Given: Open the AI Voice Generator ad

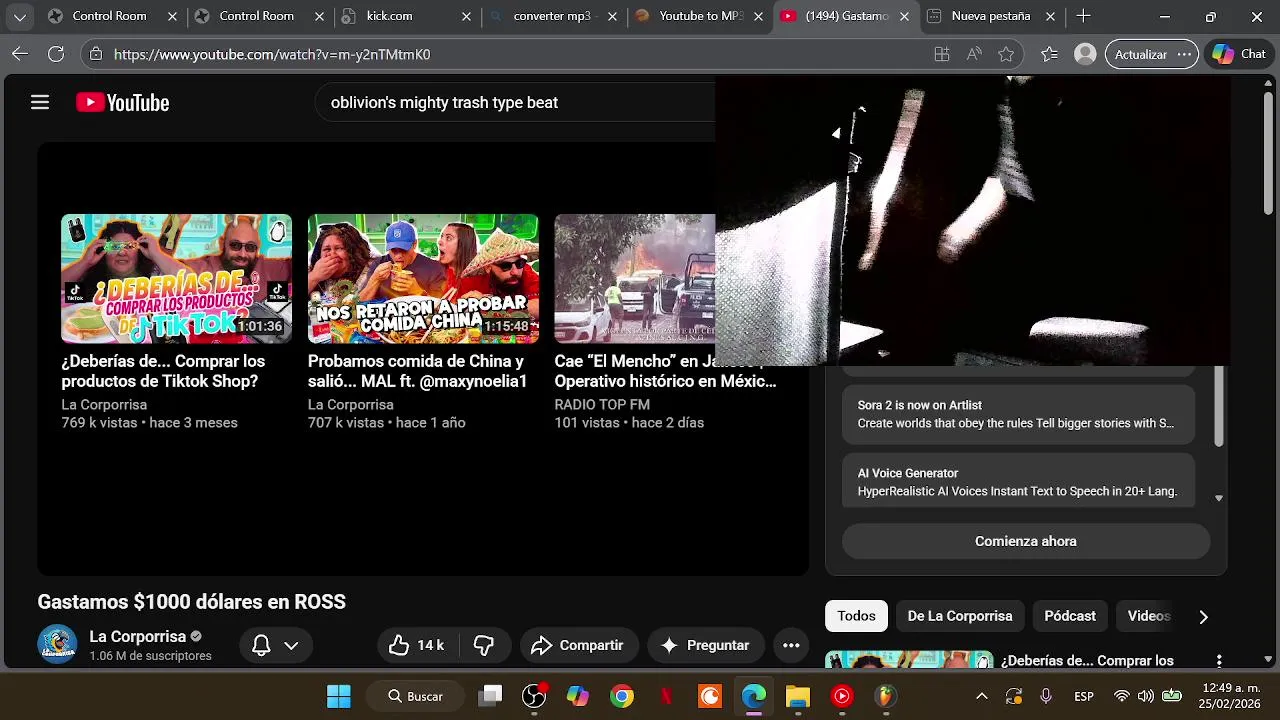Looking at the screenshot, I should [1019, 482].
